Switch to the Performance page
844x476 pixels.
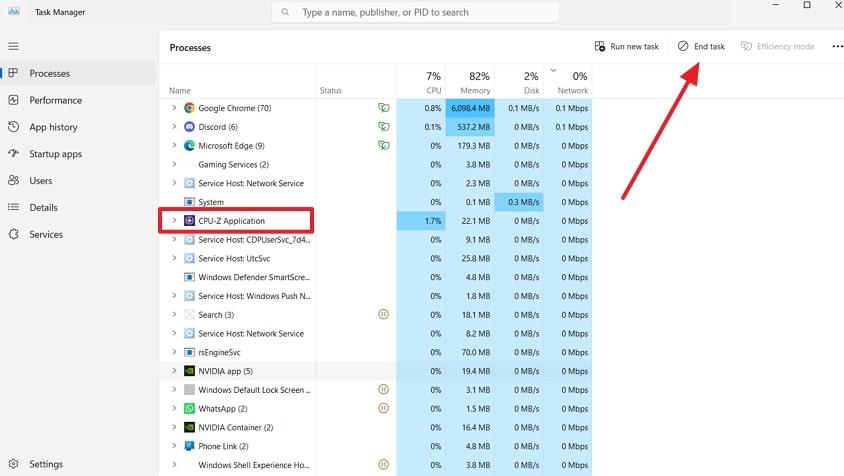pos(79,100)
